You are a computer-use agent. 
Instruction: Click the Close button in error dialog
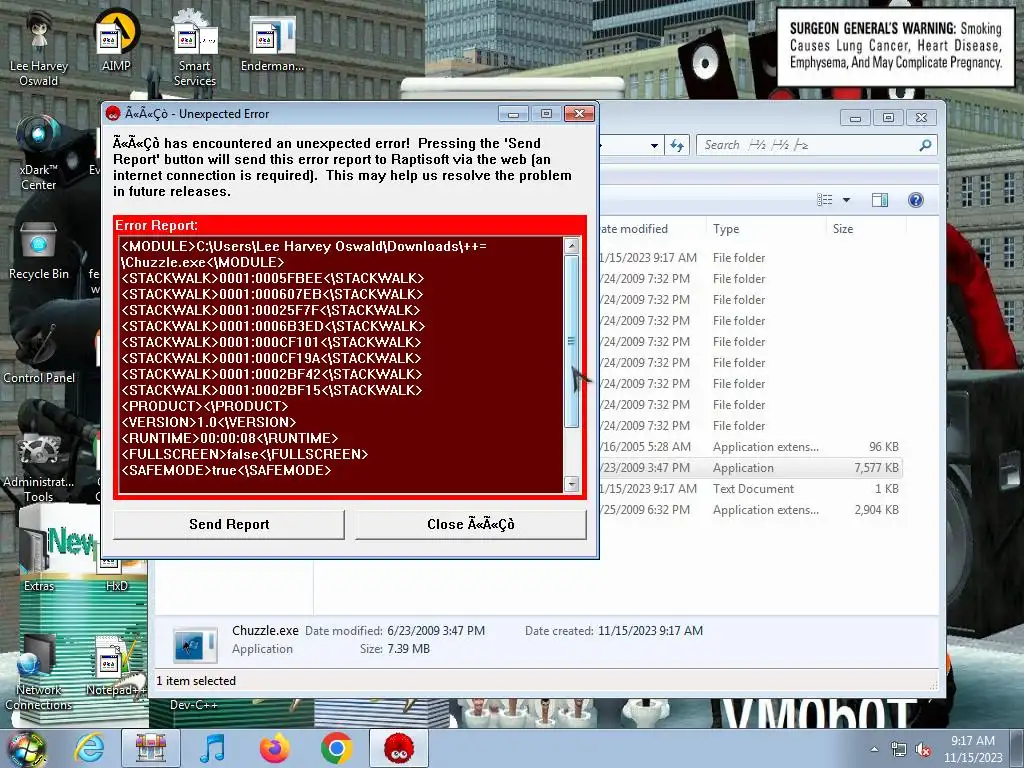point(471,524)
